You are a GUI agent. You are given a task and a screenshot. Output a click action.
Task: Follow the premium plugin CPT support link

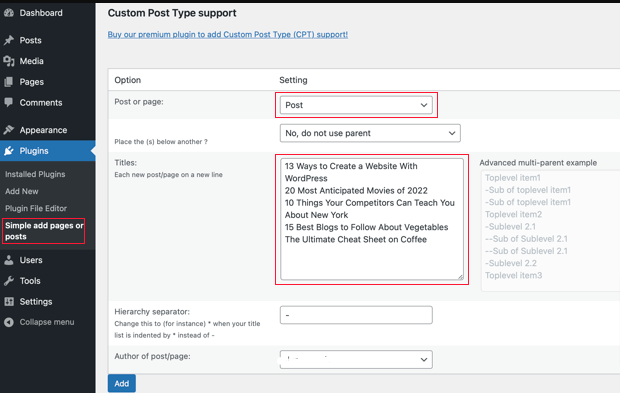coord(228,34)
